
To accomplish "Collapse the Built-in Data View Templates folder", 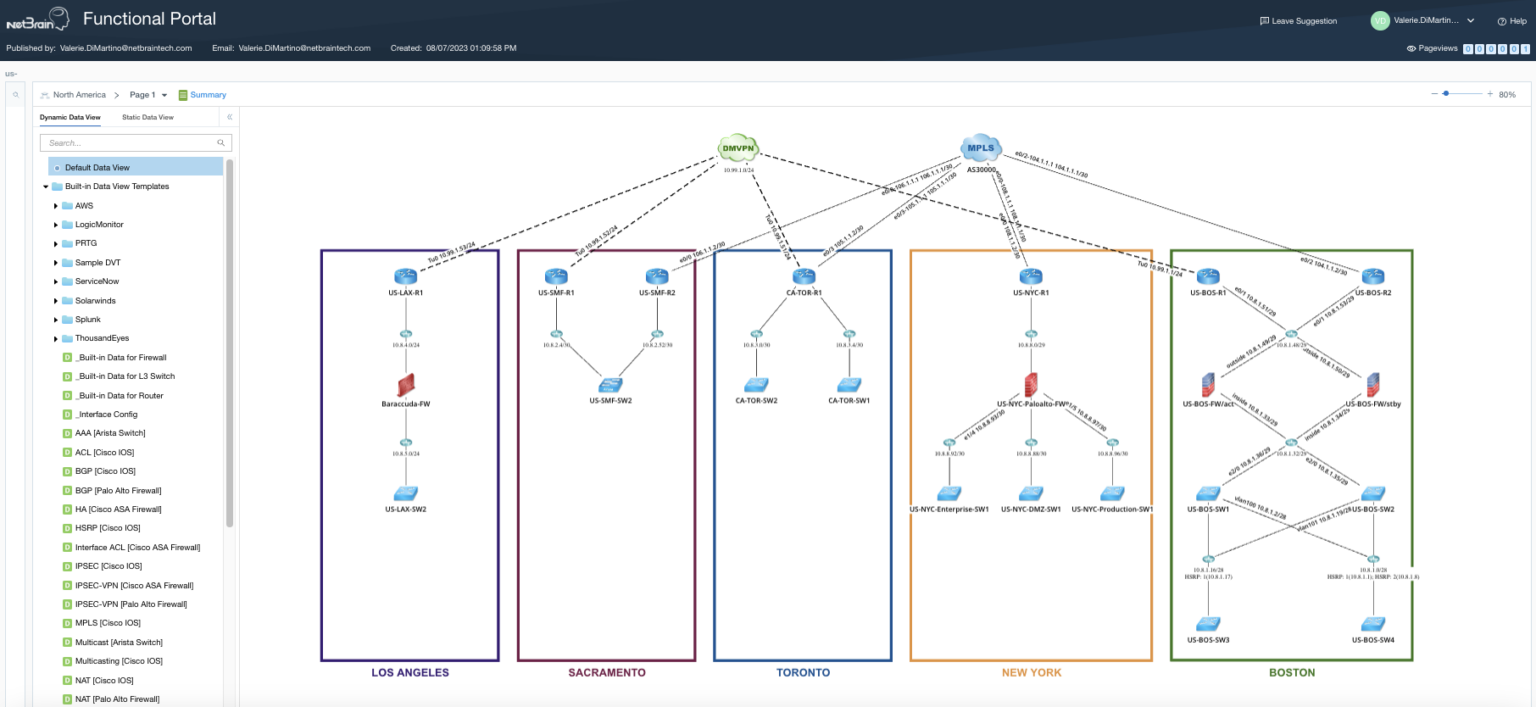I will point(44,186).
